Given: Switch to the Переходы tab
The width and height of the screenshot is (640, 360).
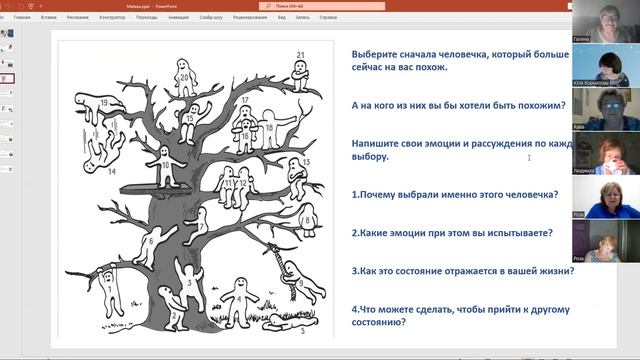Looking at the screenshot, I should pyautogui.click(x=147, y=18).
